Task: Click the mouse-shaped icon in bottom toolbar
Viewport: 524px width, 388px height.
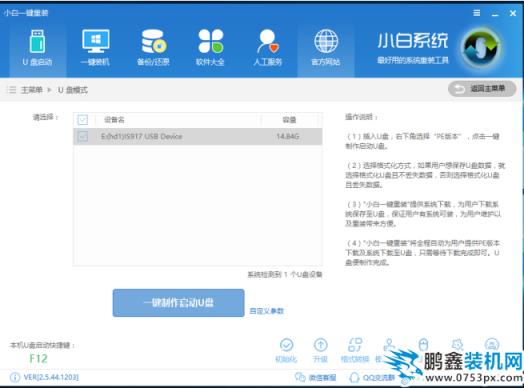Action: (423, 344)
